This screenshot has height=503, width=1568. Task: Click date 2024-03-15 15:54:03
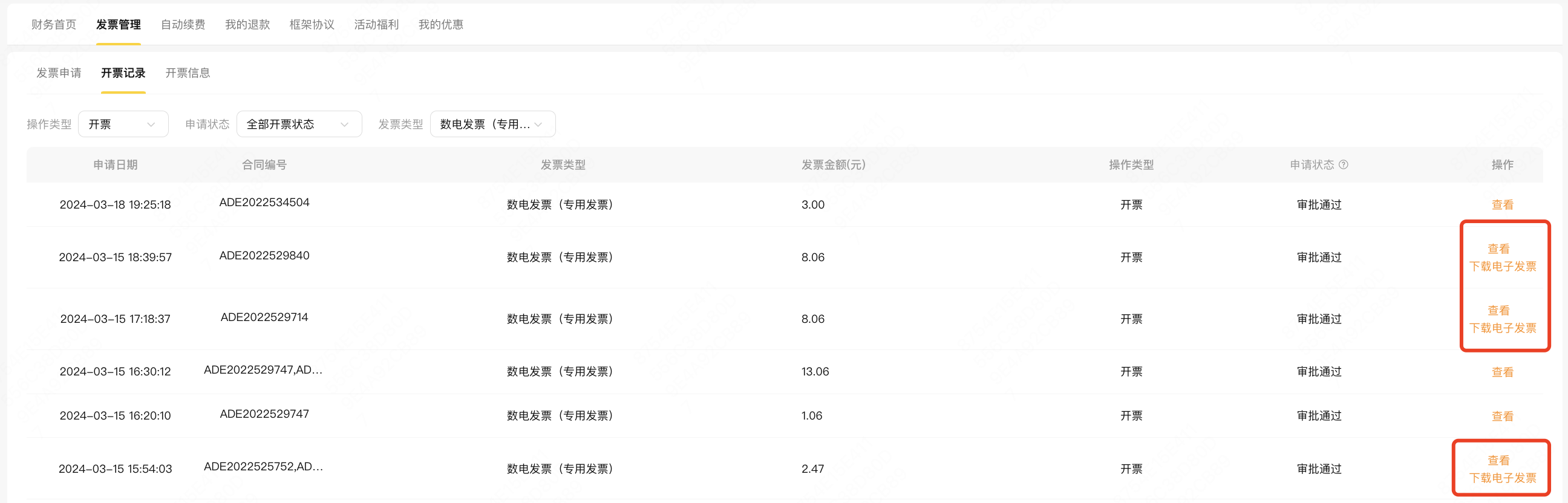tap(115, 469)
